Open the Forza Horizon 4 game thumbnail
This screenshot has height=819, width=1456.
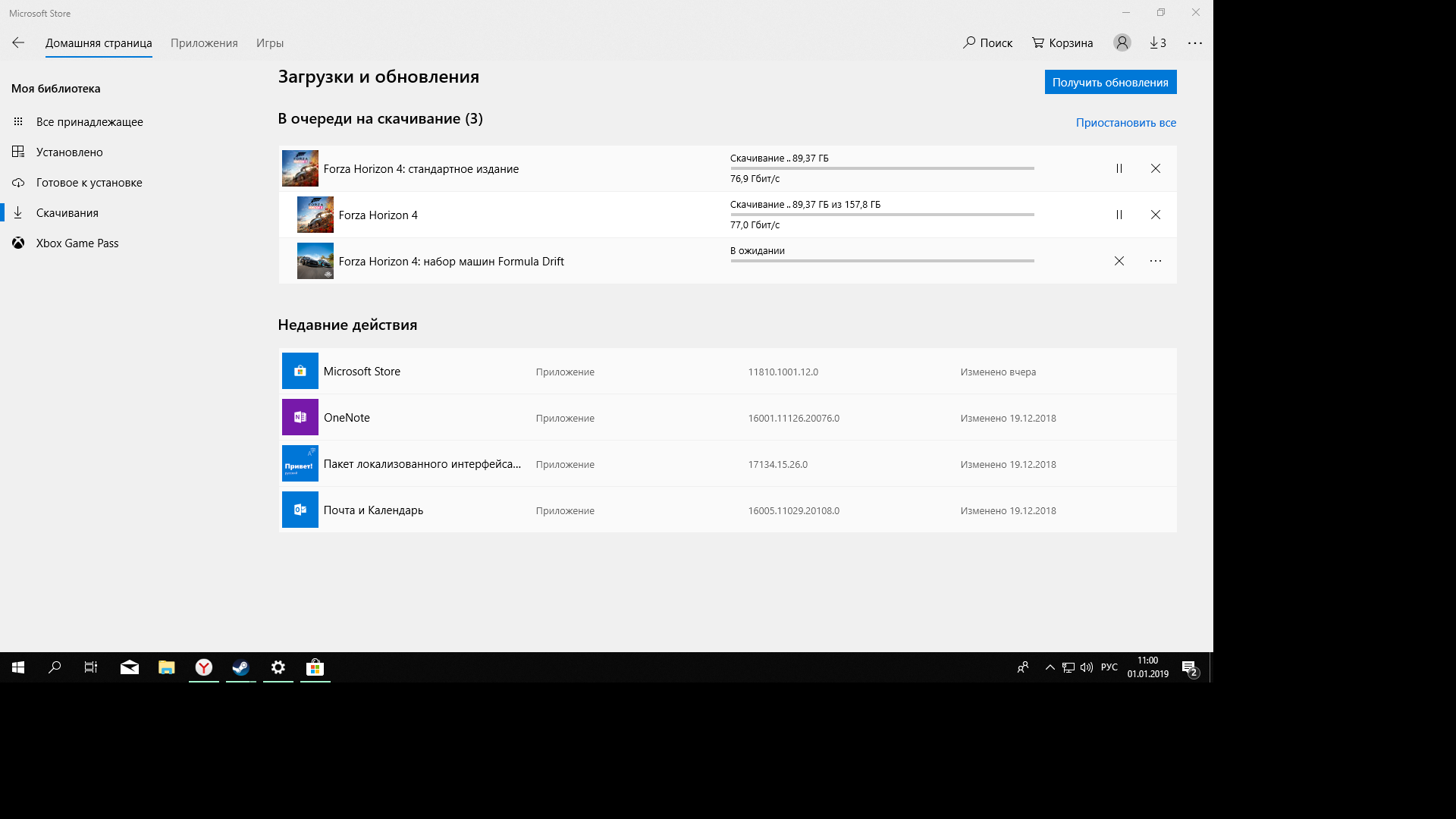315,215
